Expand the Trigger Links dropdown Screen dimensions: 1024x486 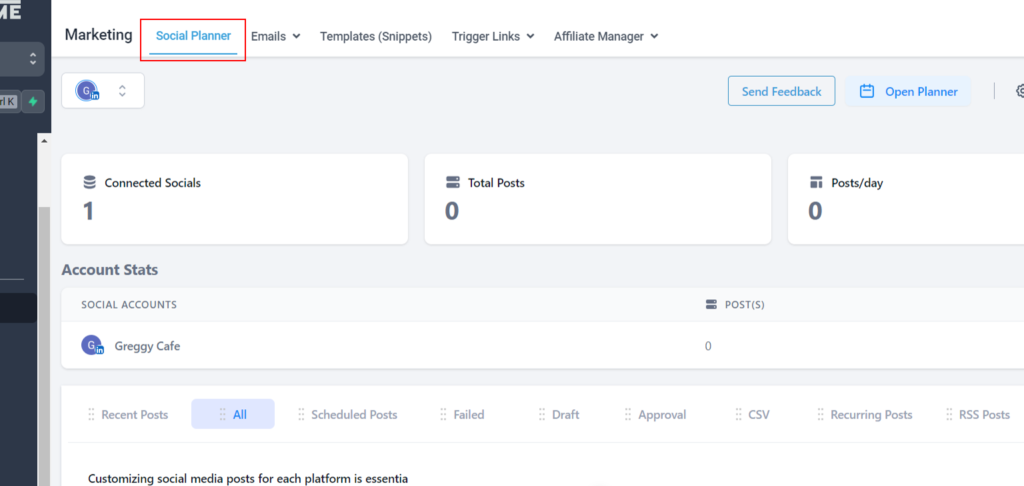tap(492, 36)
